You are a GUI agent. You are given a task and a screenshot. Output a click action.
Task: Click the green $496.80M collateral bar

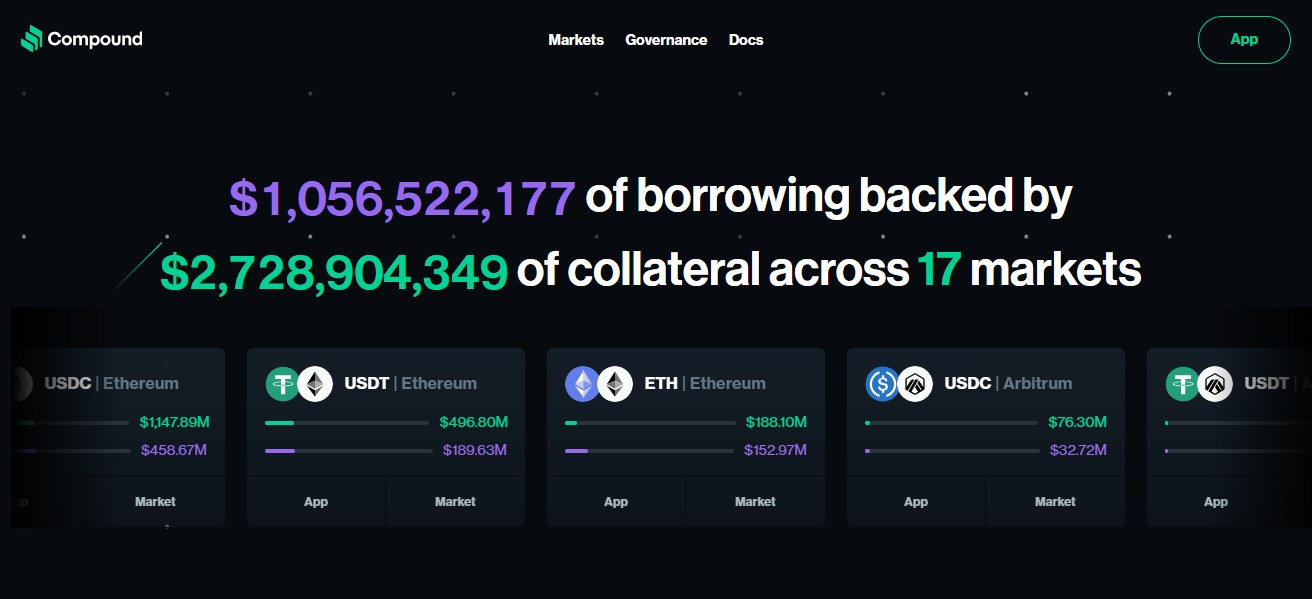346,423
